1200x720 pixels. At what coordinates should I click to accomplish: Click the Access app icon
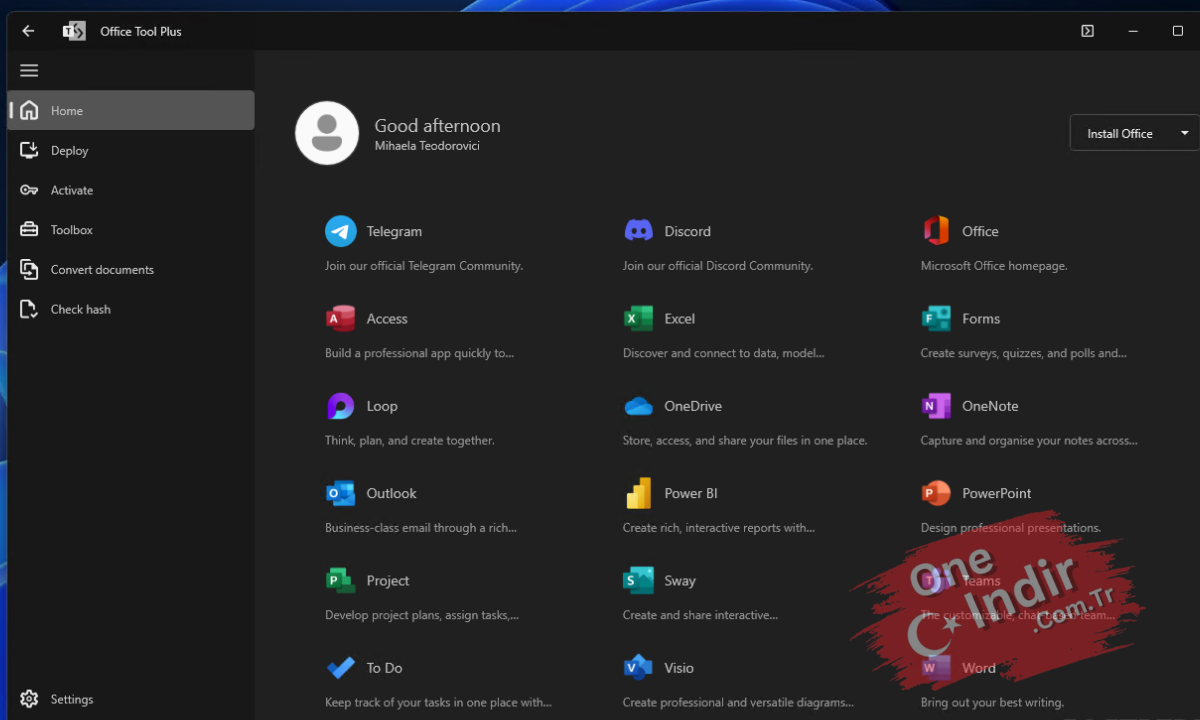[341, 318]
